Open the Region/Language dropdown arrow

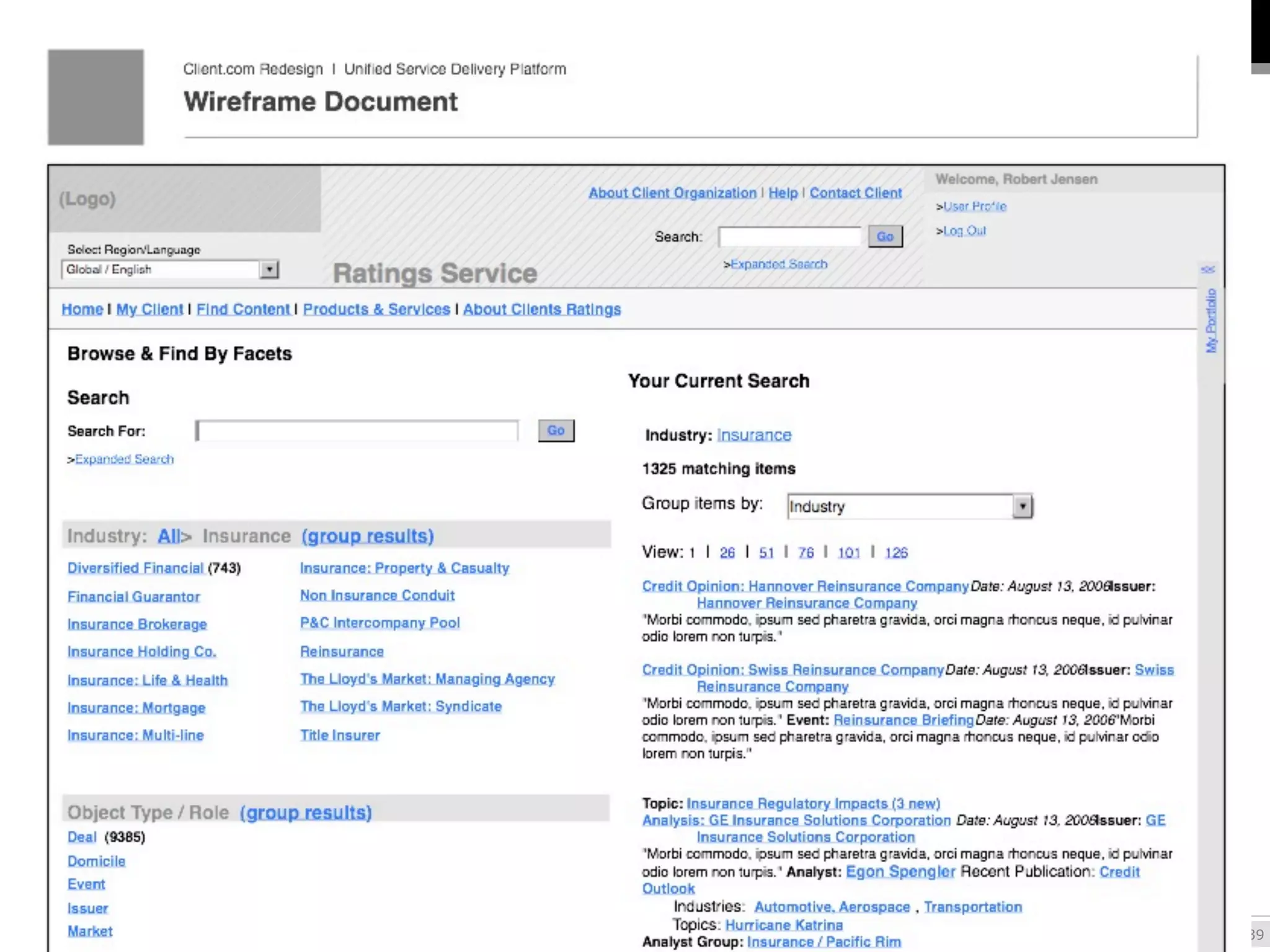tap(269, 270)
